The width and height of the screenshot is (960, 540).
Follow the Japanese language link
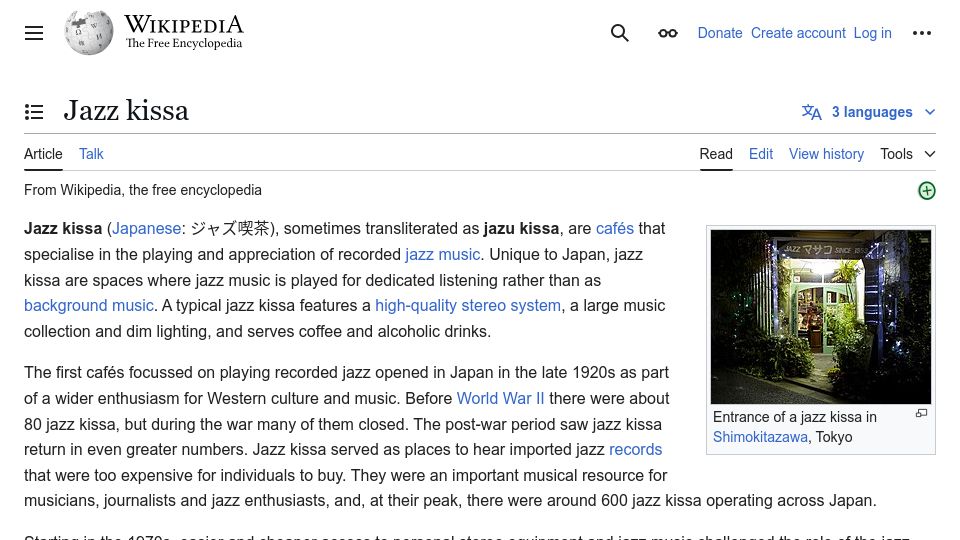coord(146,228)
